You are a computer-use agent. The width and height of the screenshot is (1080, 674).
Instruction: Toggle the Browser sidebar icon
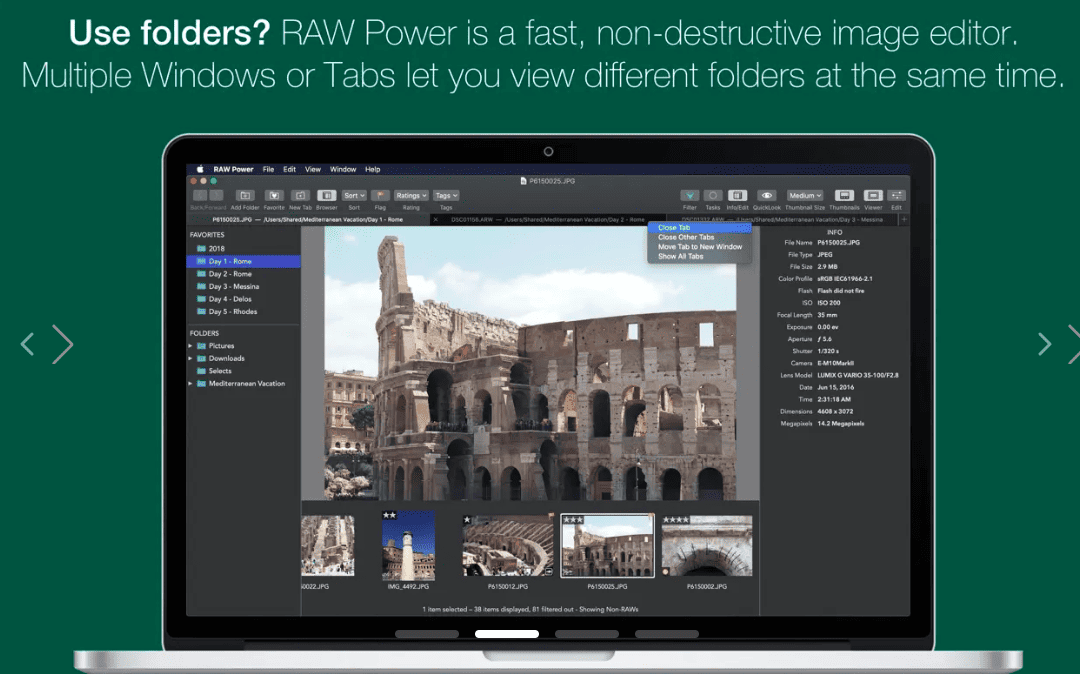coord(326,196)
